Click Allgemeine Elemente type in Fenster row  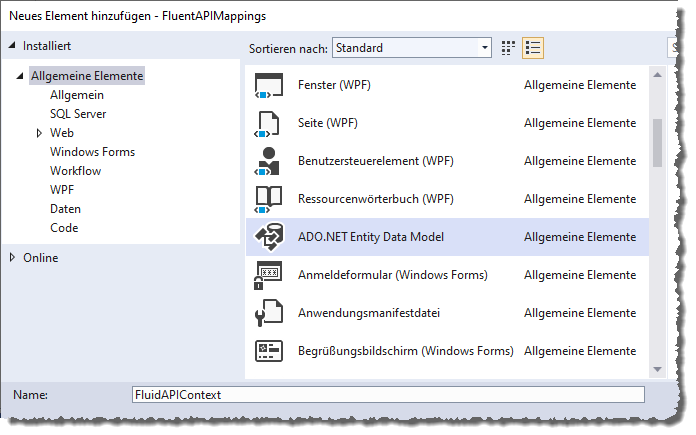click(580, 85)
